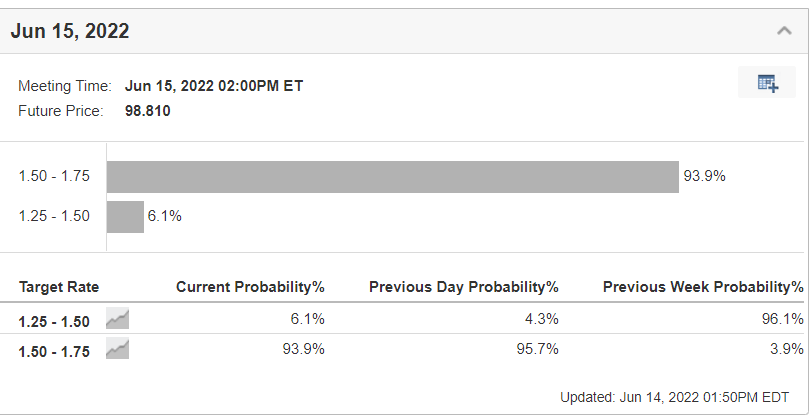
Task: Click the Previous Day Probability% header
Action: [x=464, y=287]
